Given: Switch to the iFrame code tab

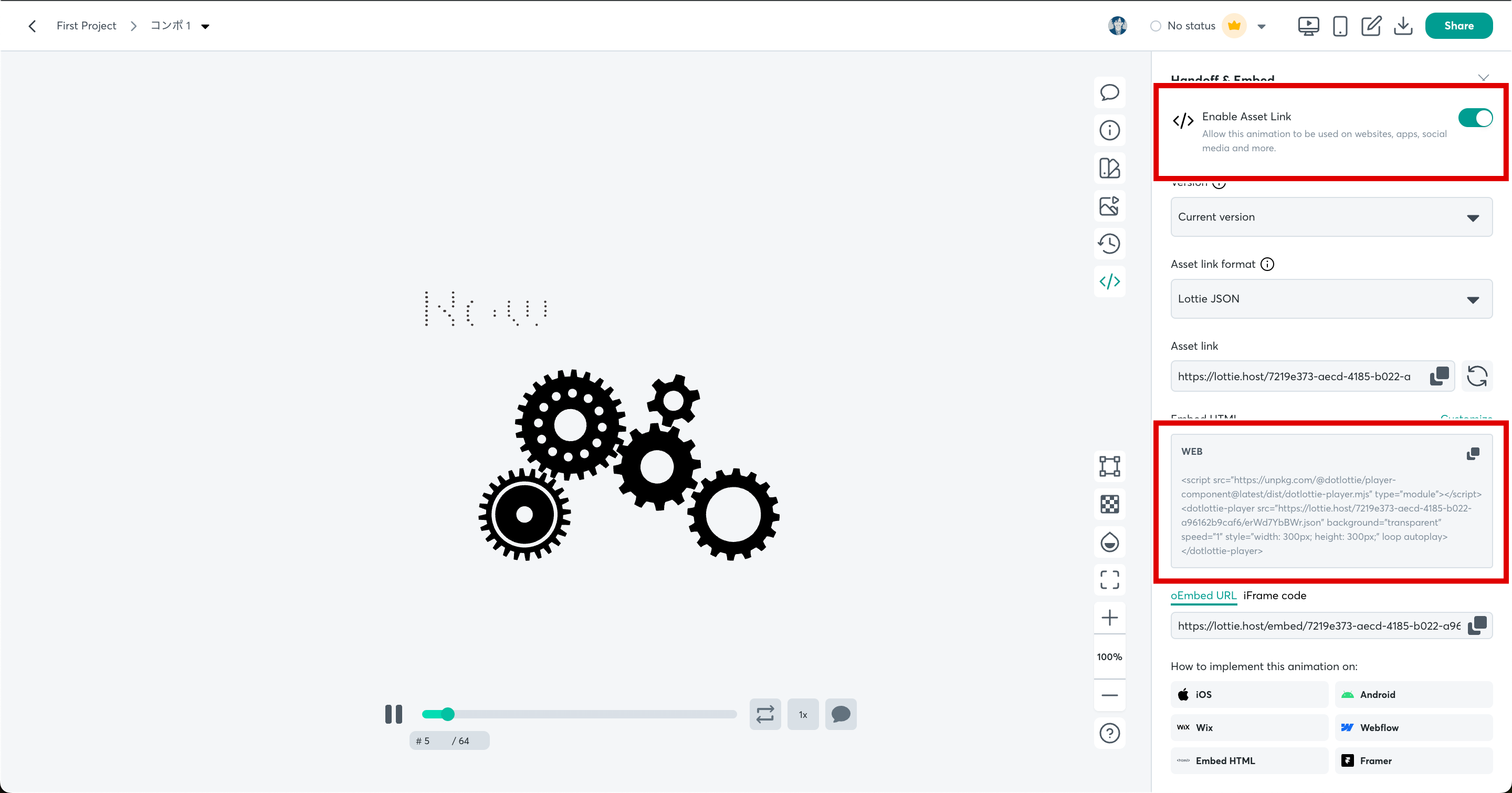Looking at the screenshot, I should [x=1274, y=595].
